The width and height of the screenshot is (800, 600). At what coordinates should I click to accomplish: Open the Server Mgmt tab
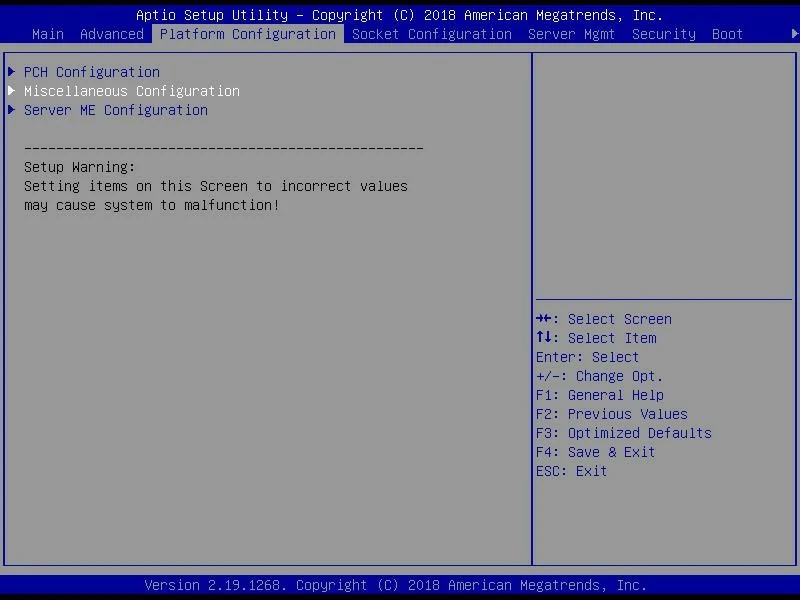(572, 34)
